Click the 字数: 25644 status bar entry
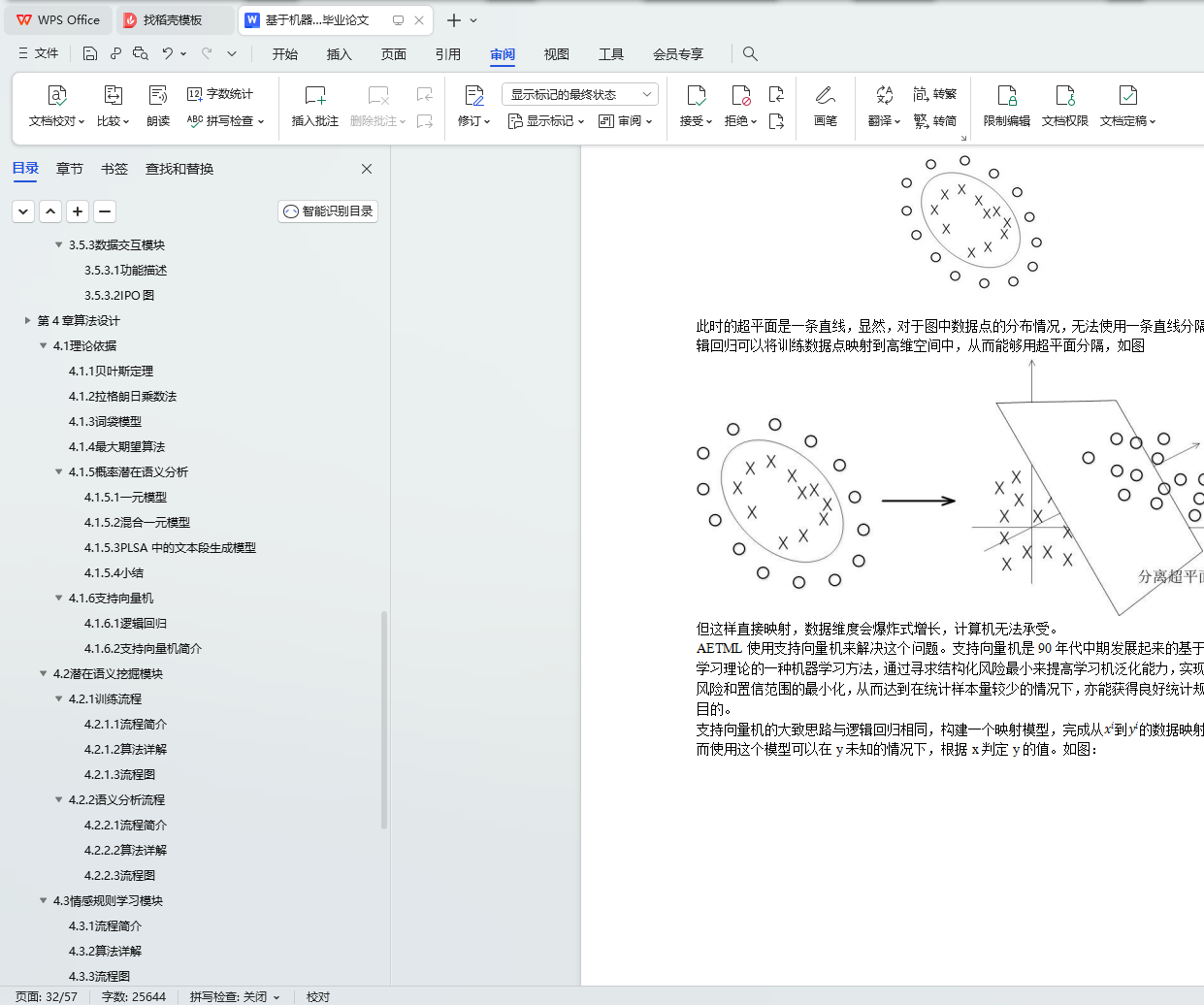Viewport: 1204px width, 1005px height. (x=134, y=996)
